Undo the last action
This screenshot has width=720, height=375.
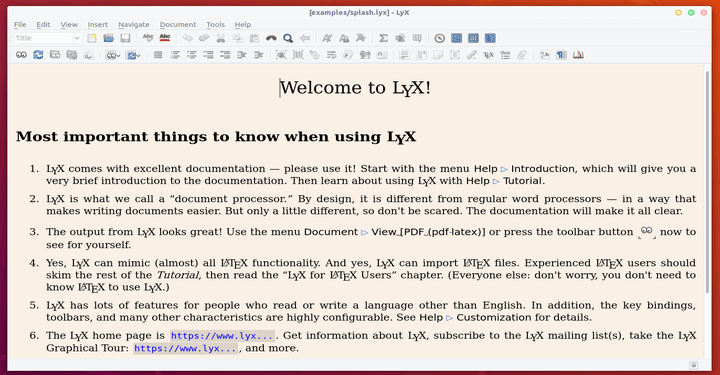tap(187, 38)
